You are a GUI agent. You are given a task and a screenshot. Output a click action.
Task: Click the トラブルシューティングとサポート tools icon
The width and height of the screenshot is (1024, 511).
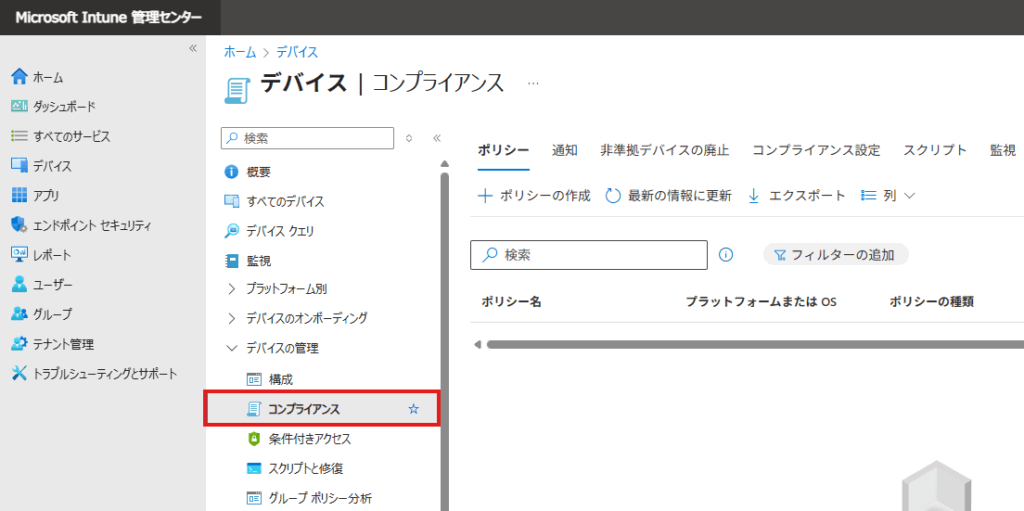20,374
